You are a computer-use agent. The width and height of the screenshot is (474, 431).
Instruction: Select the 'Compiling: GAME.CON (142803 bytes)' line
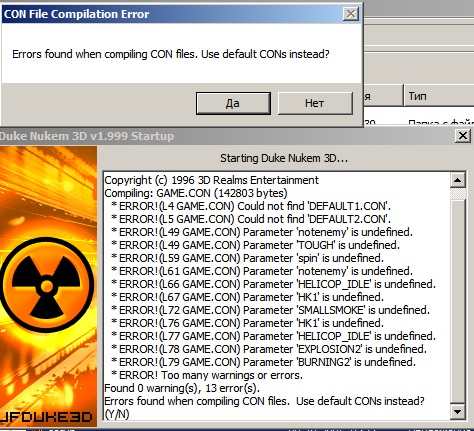click(x=196, y=193)
